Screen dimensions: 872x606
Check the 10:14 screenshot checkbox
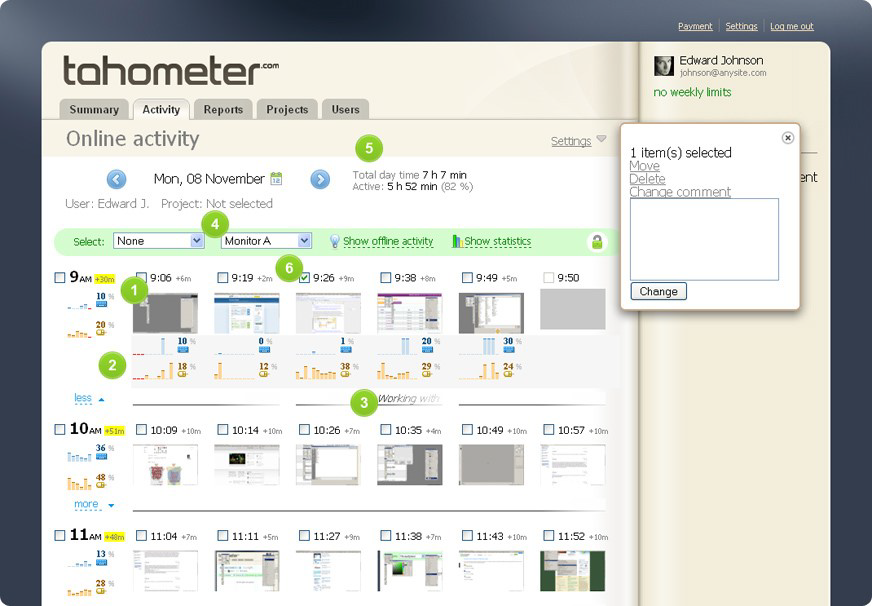pyautogui.click(x=222, y=429)
